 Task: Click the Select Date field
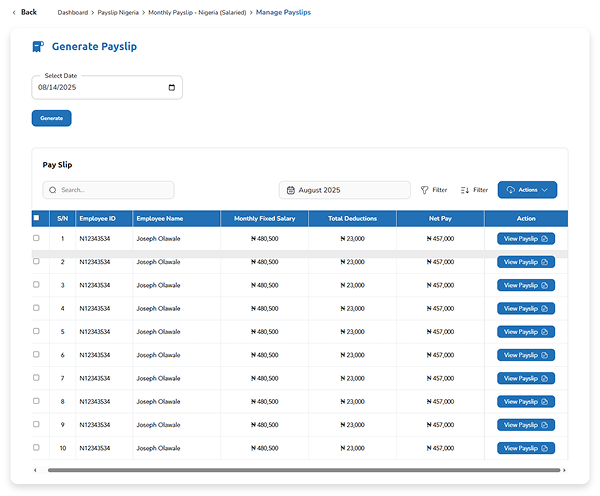point(107,87)
